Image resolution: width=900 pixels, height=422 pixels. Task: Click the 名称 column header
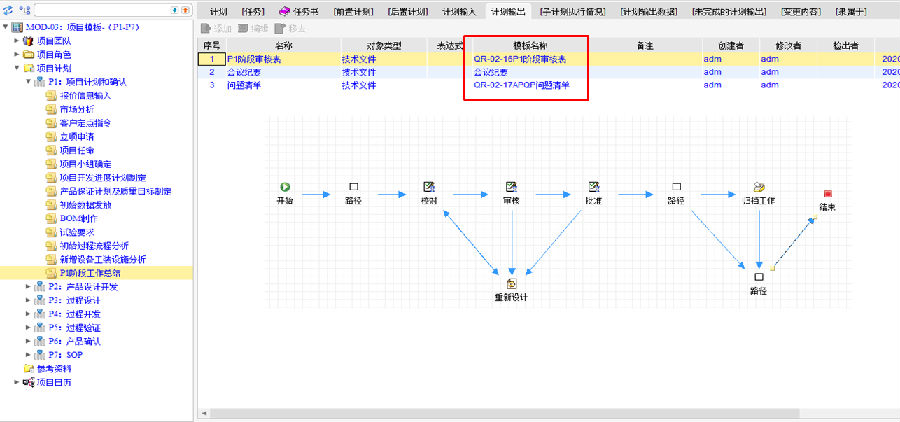[284, 45]
